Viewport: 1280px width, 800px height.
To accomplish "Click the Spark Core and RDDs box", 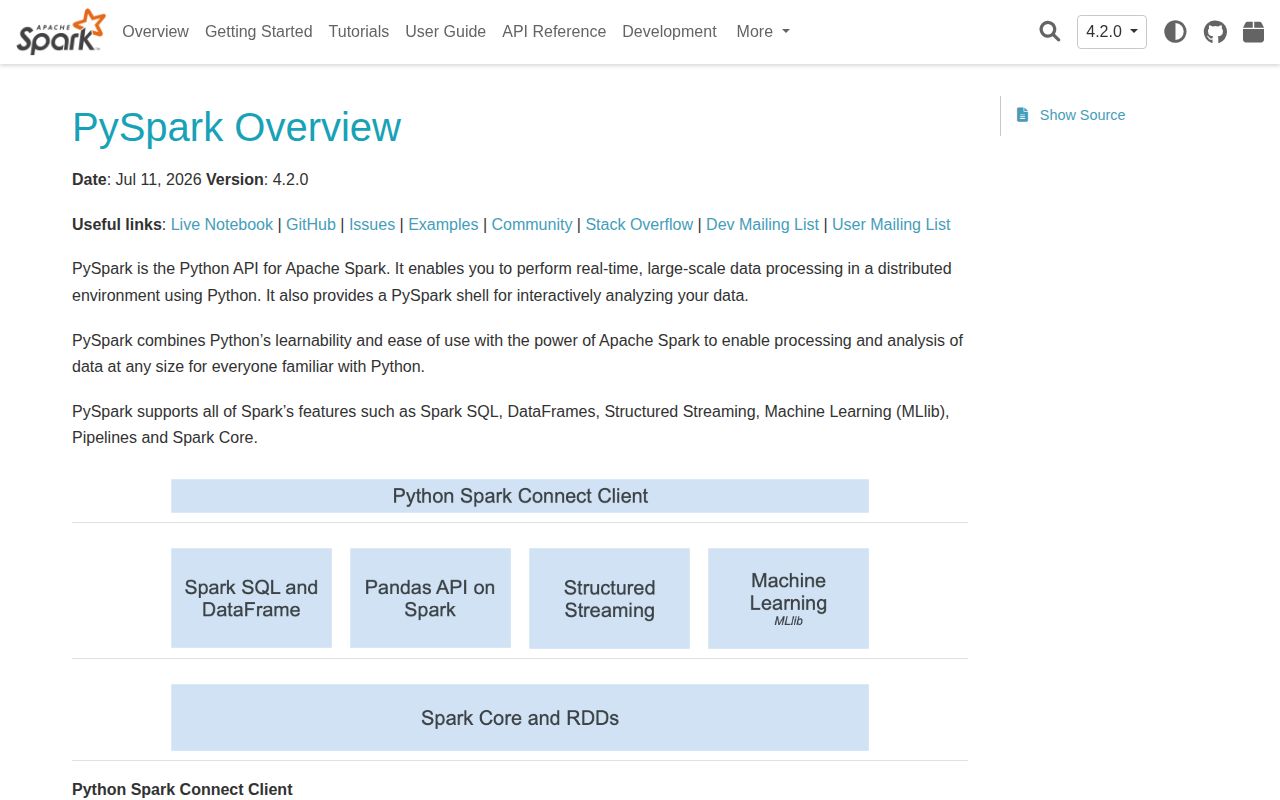I will pos(520,717).
